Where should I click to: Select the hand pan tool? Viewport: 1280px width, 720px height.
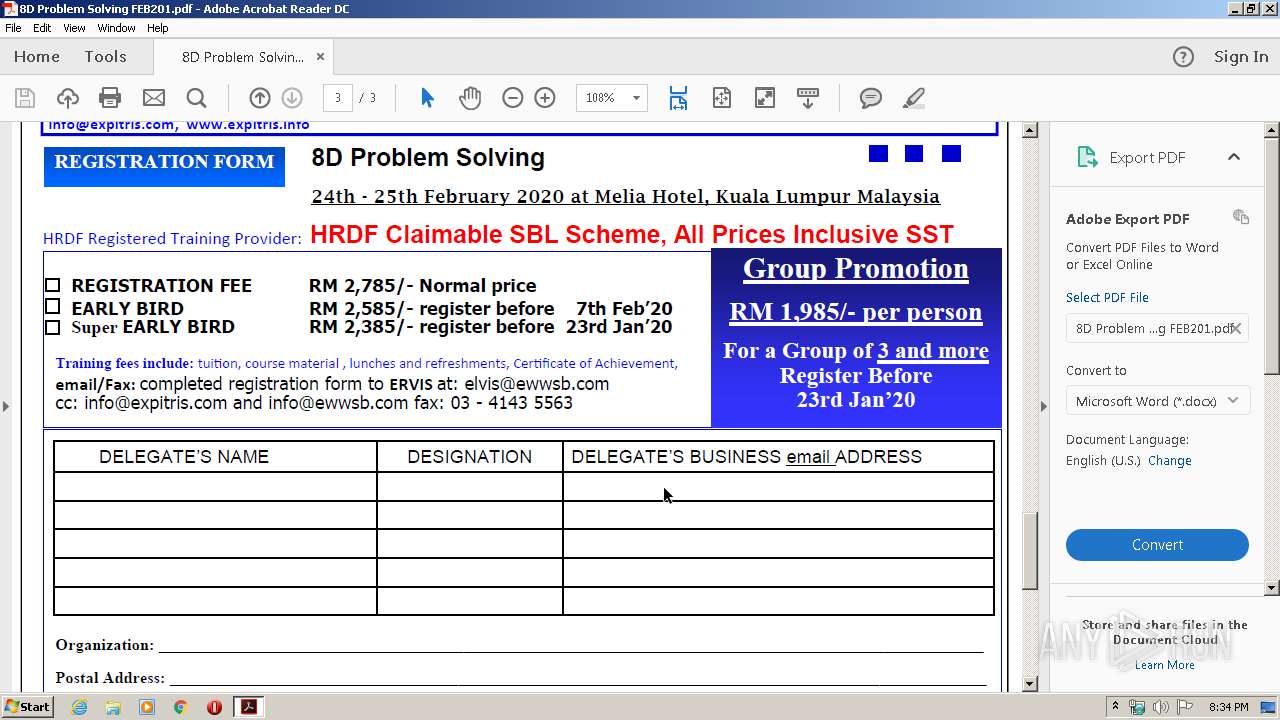coord(470,98)
